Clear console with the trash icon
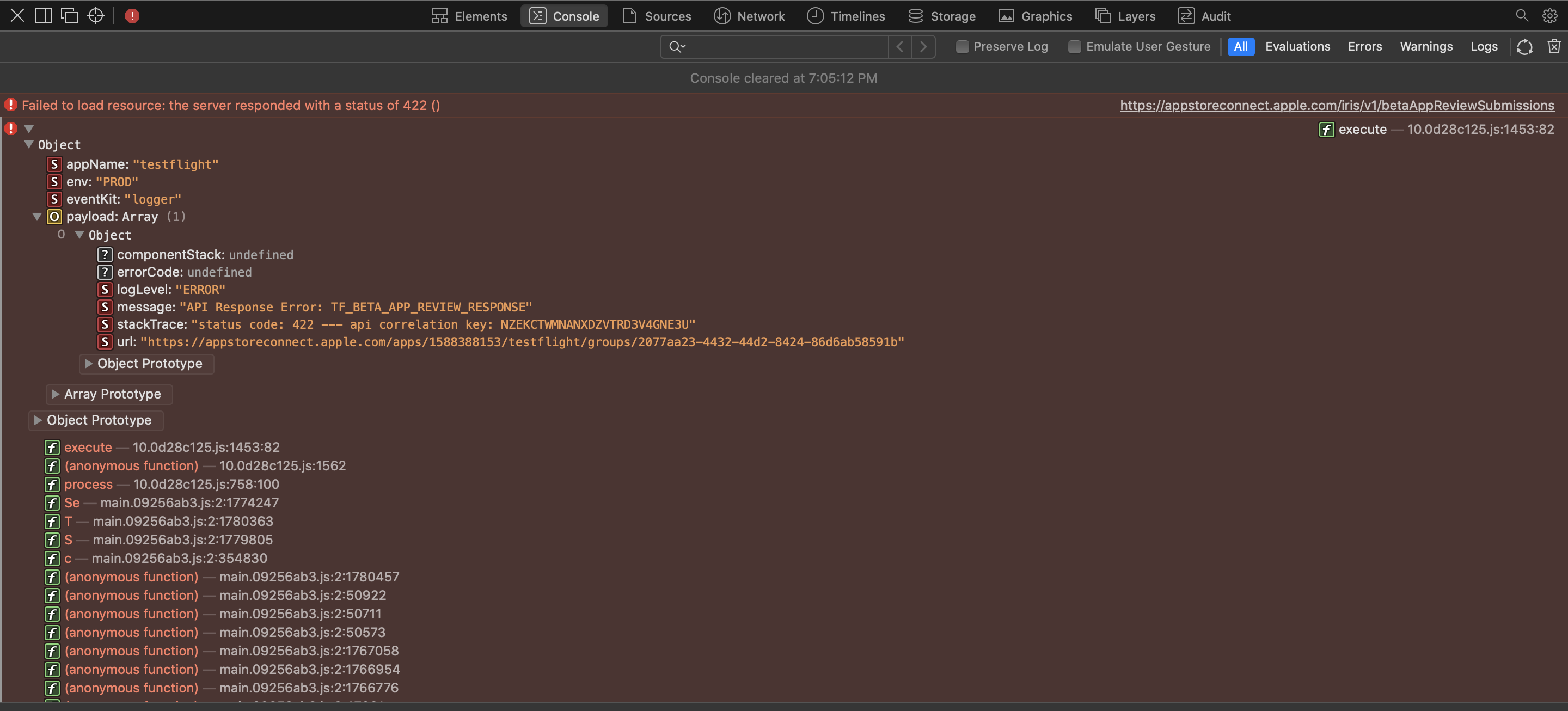The width and height of the screenshot is (1568, 711). [x=1553, y=47]
